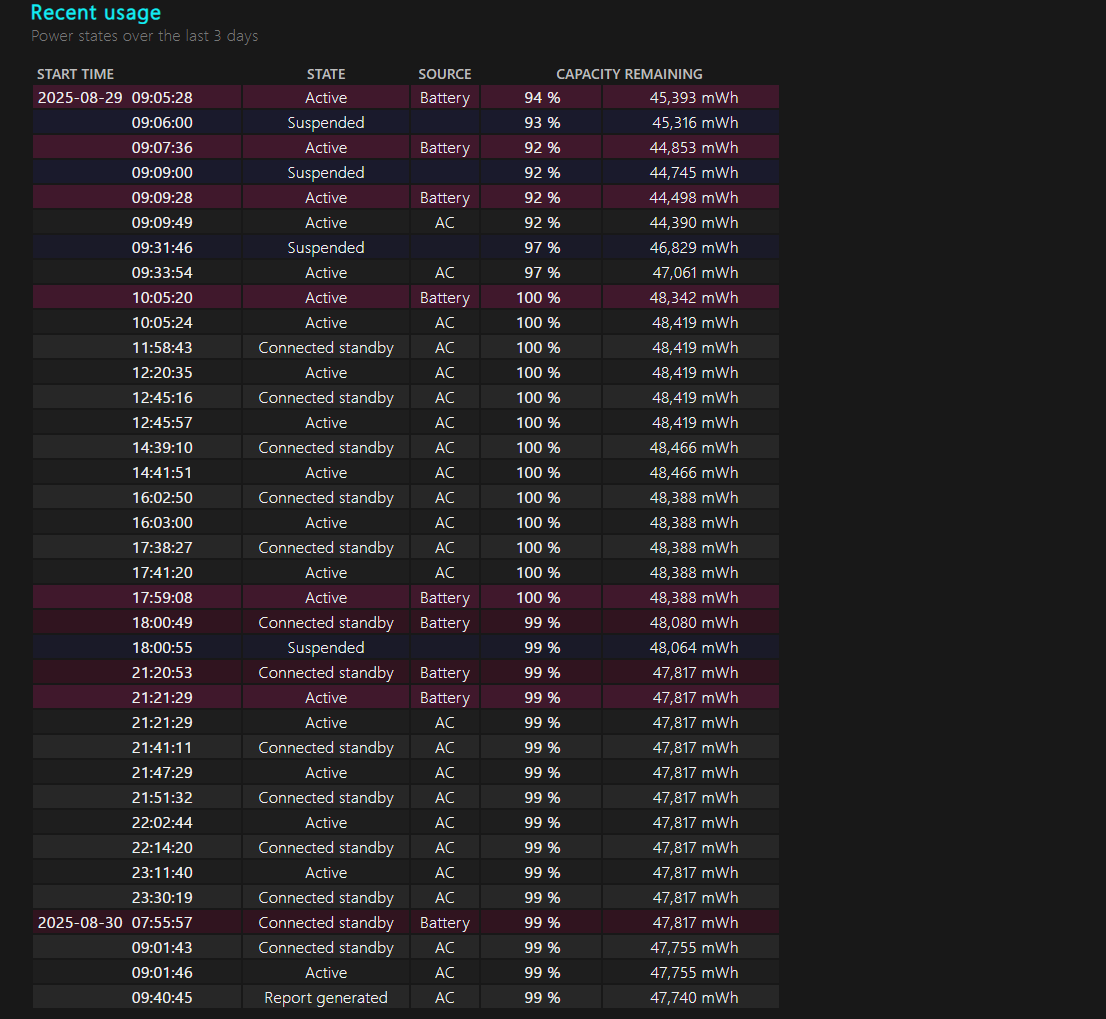Click the 'Report generated' state cell
This screenshot has width=1106, height=1019.
click(326, 998)
